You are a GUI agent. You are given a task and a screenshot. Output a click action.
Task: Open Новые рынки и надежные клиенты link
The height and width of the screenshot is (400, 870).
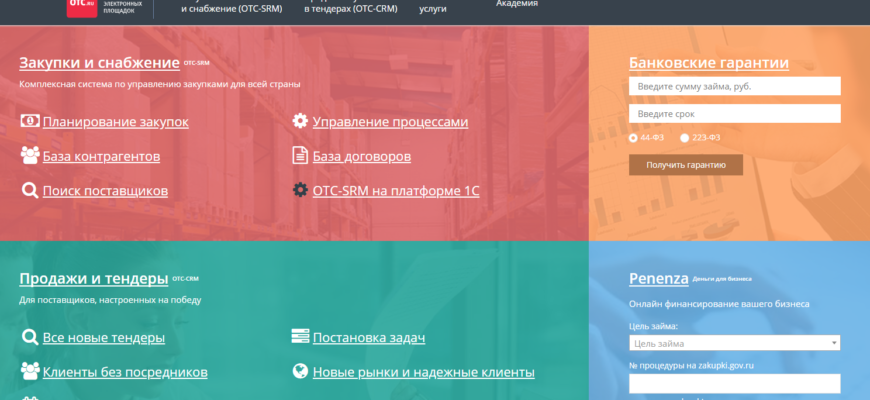423,372
